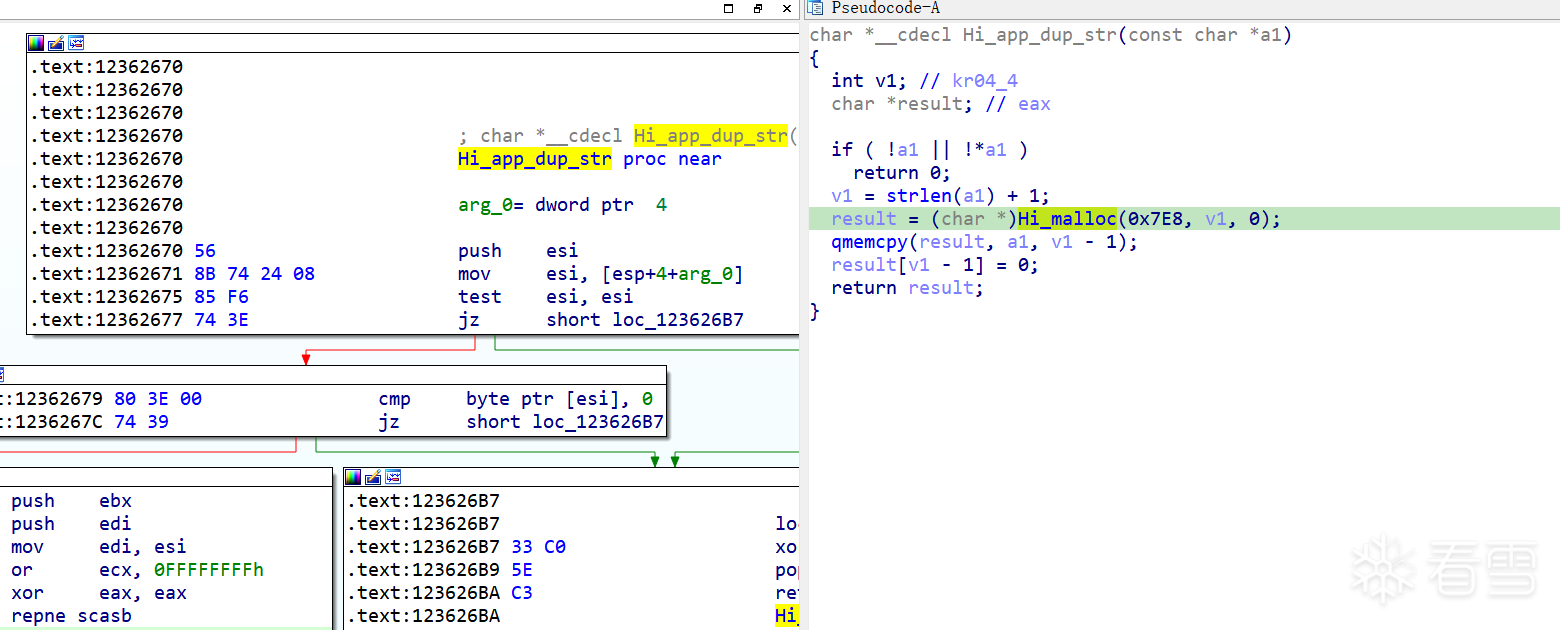Maximize the graph view pane
The width and height of the screenshot is (1560, 630).
click(729, 8)
